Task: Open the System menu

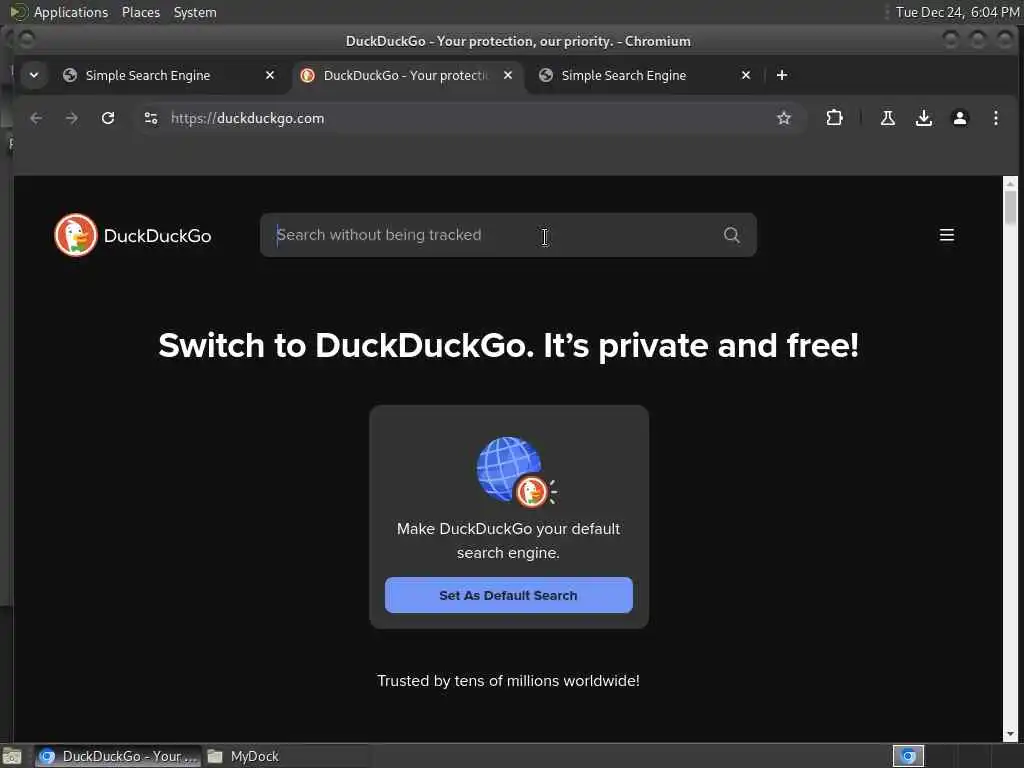Action: click(x=195, y=12)
